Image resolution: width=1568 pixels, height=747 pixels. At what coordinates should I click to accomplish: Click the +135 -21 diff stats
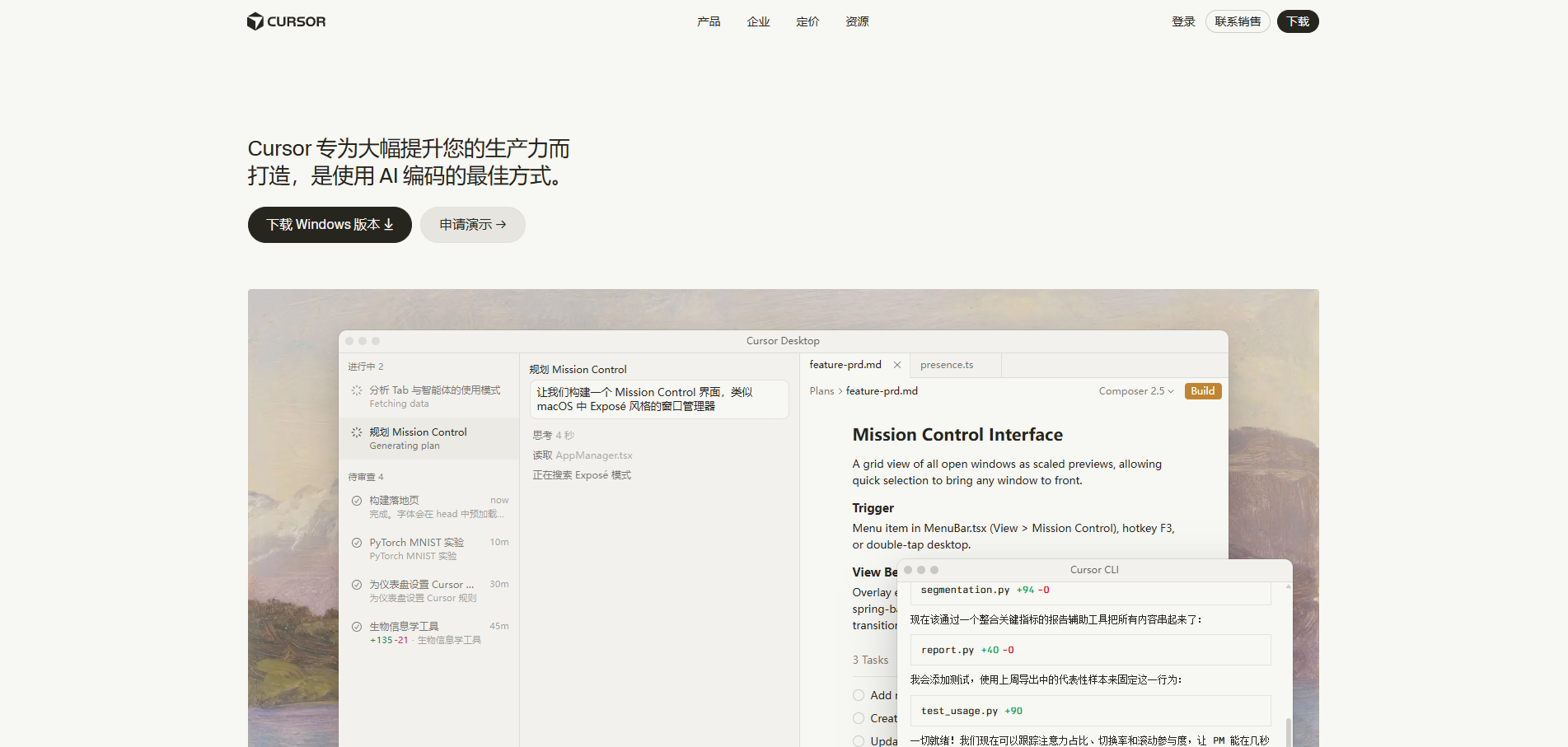(389, 641)
